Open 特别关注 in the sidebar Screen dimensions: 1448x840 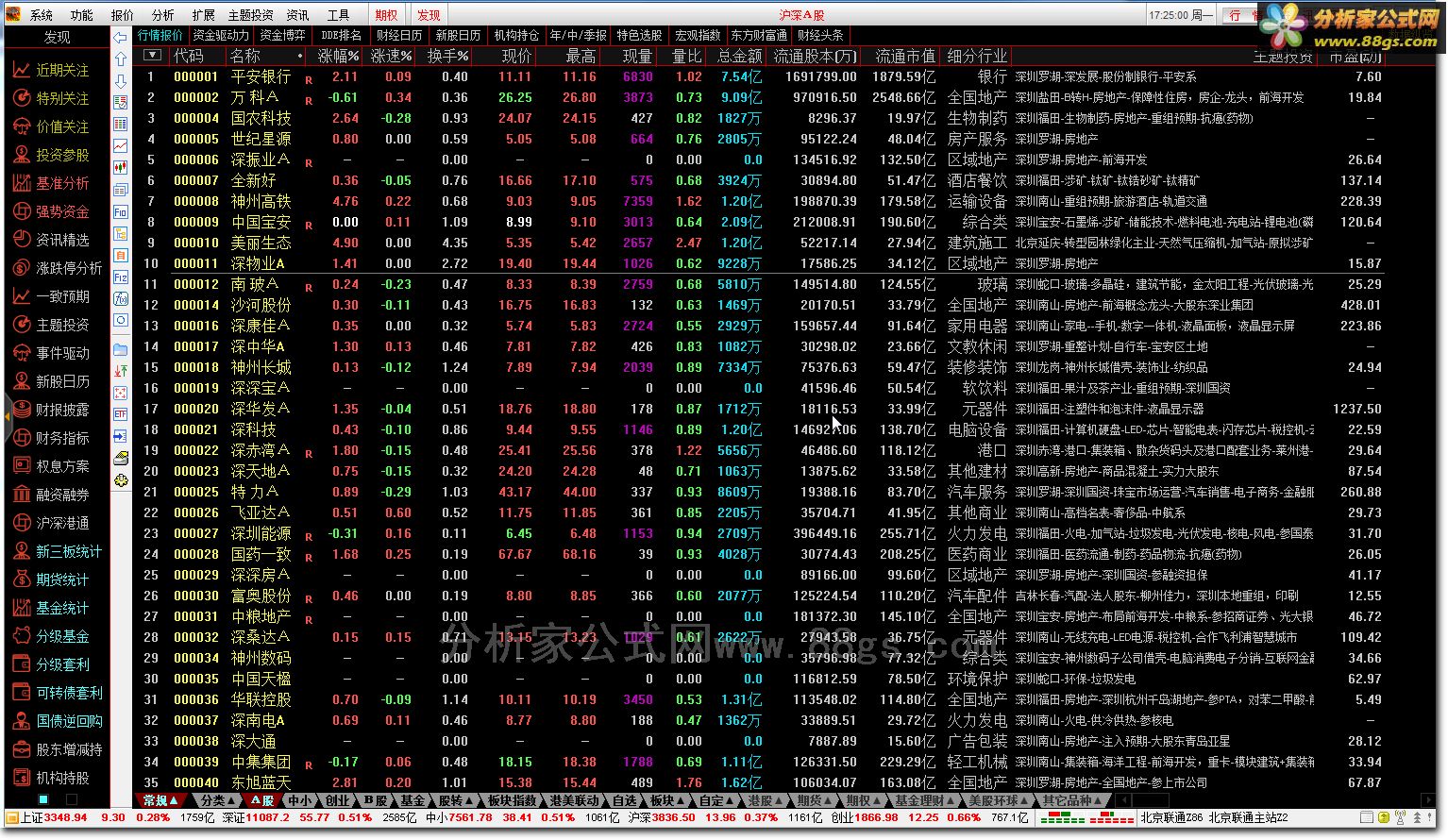coord(52,98)
